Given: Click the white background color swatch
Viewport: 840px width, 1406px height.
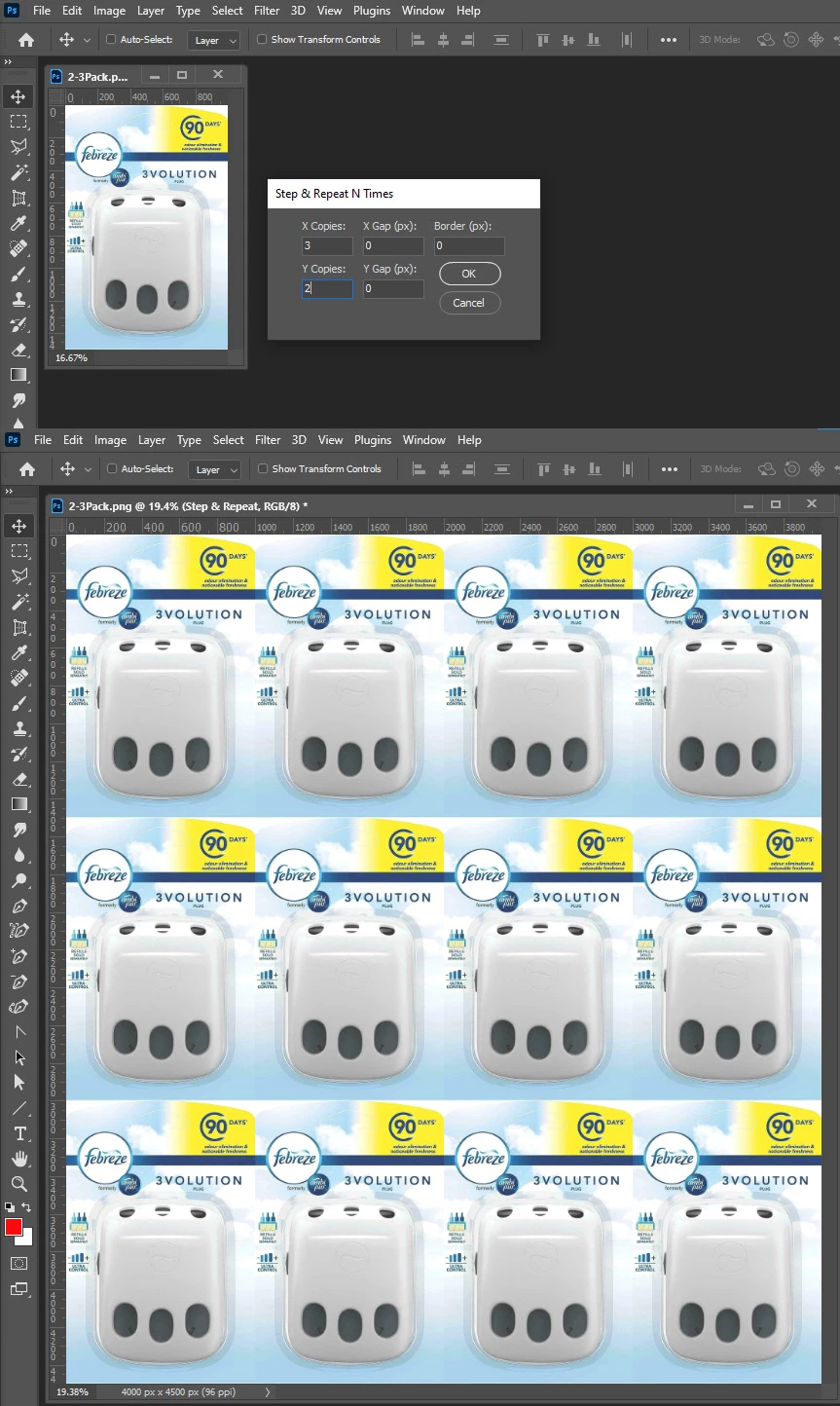Looking at the screenshot, I should (x=27, y=1239).
